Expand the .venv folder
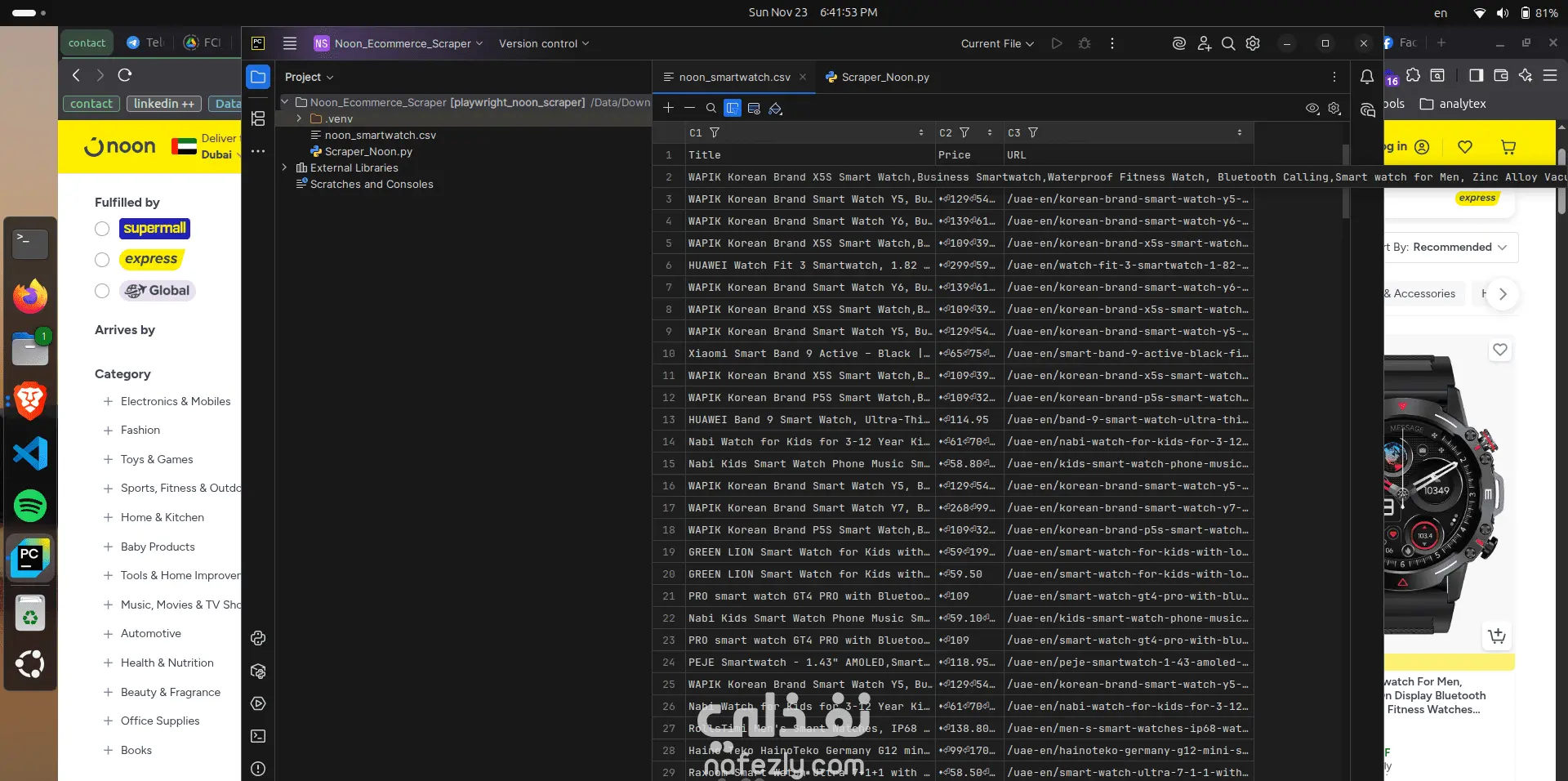The height and width of the screenshot is (781, 1568). coord(299,118)
